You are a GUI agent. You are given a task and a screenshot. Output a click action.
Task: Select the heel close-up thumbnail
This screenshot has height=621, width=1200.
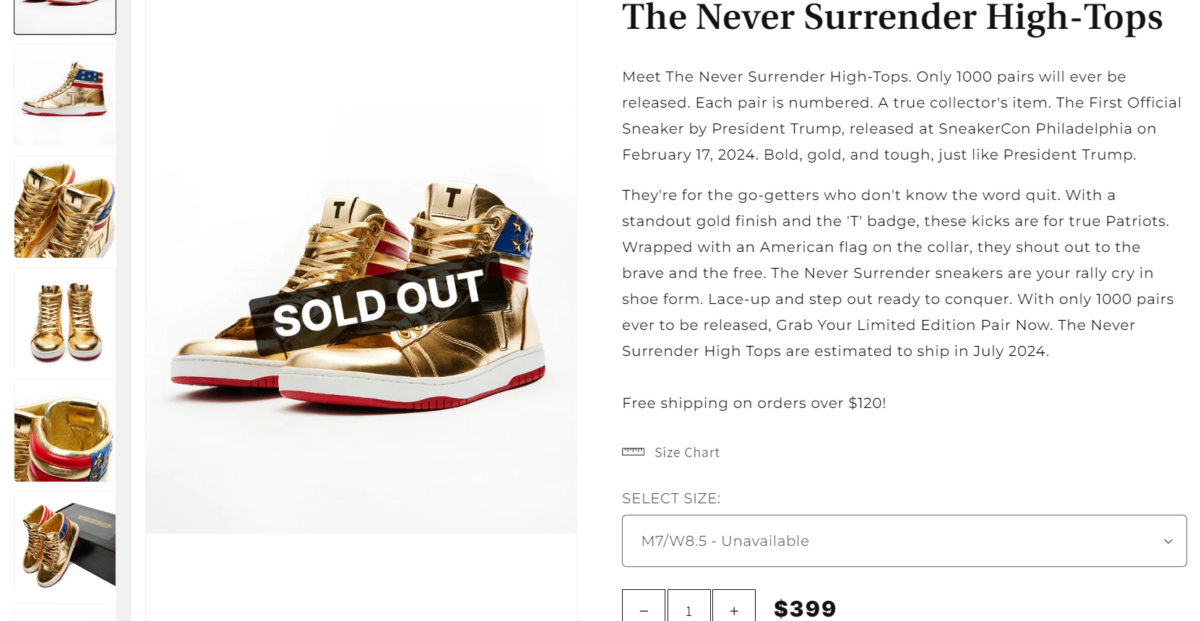point(65,431)
